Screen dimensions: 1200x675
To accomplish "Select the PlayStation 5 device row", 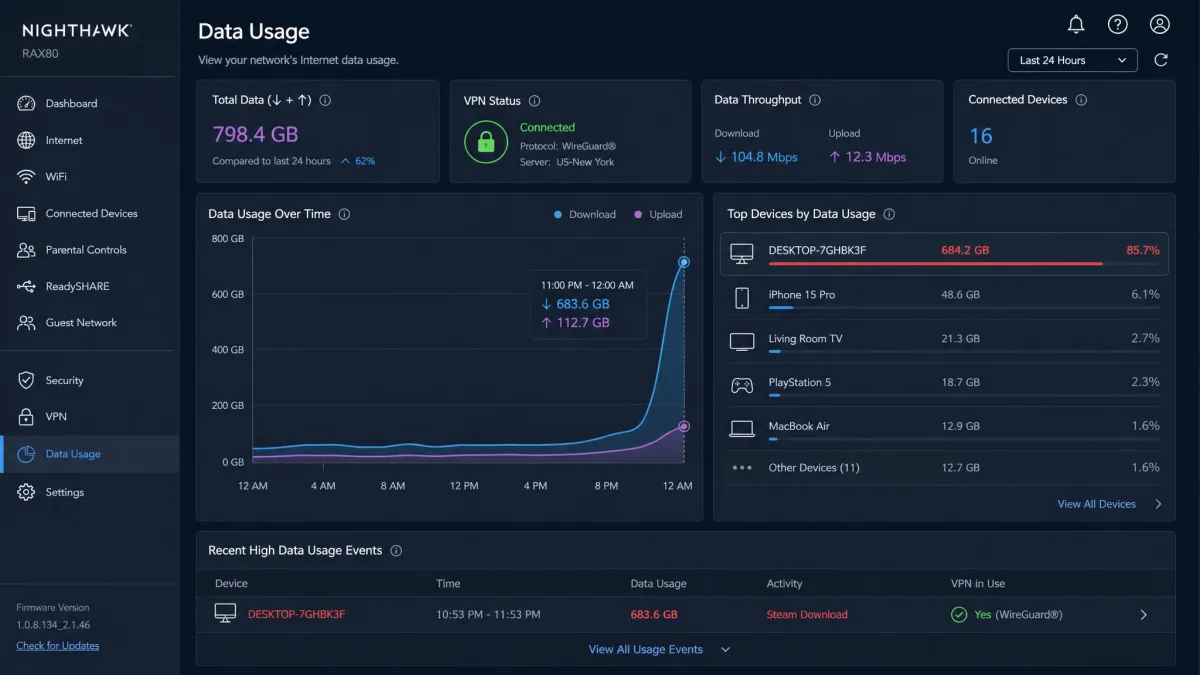I will (x=944, y=385).
